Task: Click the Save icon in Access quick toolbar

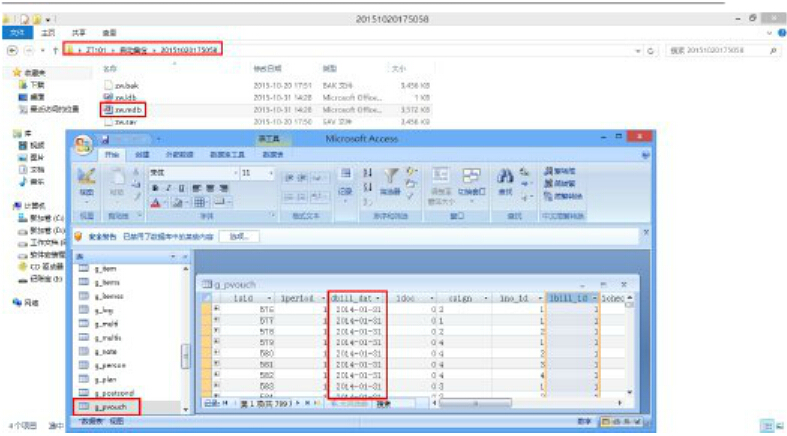Action: pyautogui.click(x=105, y=139)
